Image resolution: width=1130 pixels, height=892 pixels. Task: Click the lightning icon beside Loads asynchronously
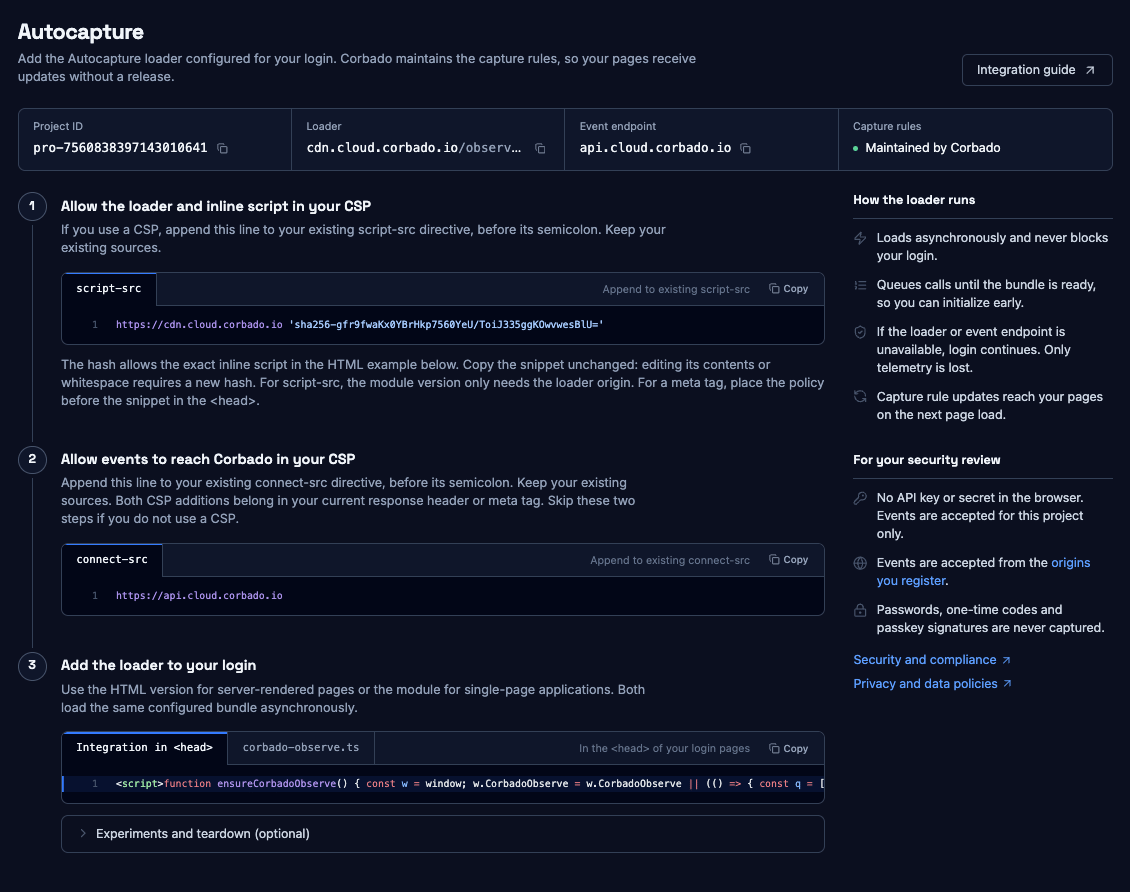pyautogui.click(x=860, y=238)
